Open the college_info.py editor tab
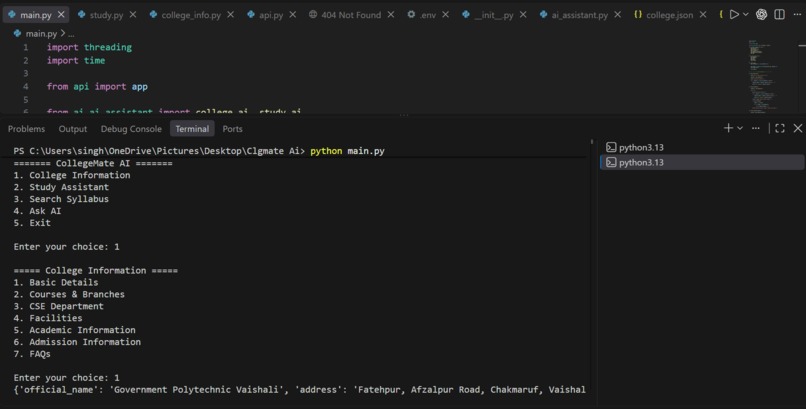 point(191,15)
